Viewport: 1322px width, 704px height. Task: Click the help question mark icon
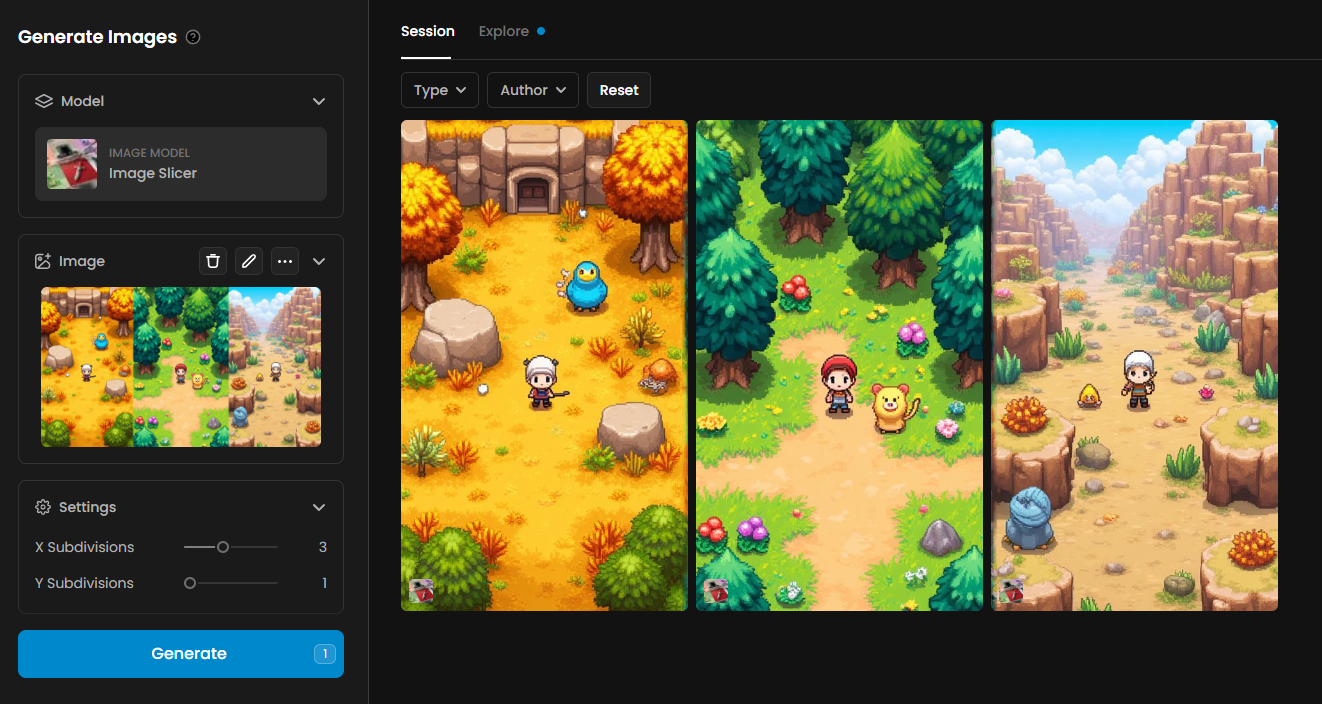coord(193,37)
